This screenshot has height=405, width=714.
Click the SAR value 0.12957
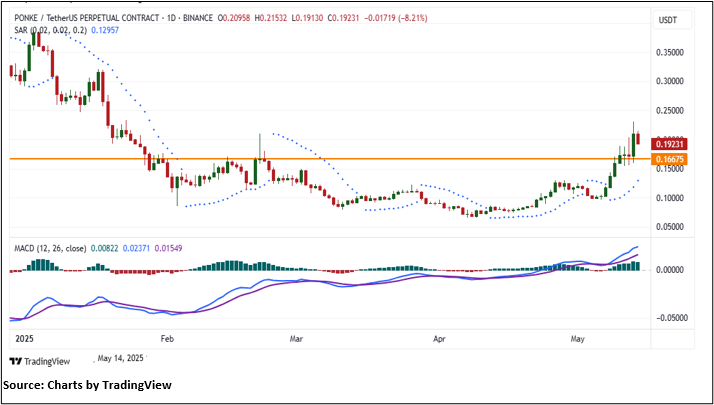(x=105, y=30)
